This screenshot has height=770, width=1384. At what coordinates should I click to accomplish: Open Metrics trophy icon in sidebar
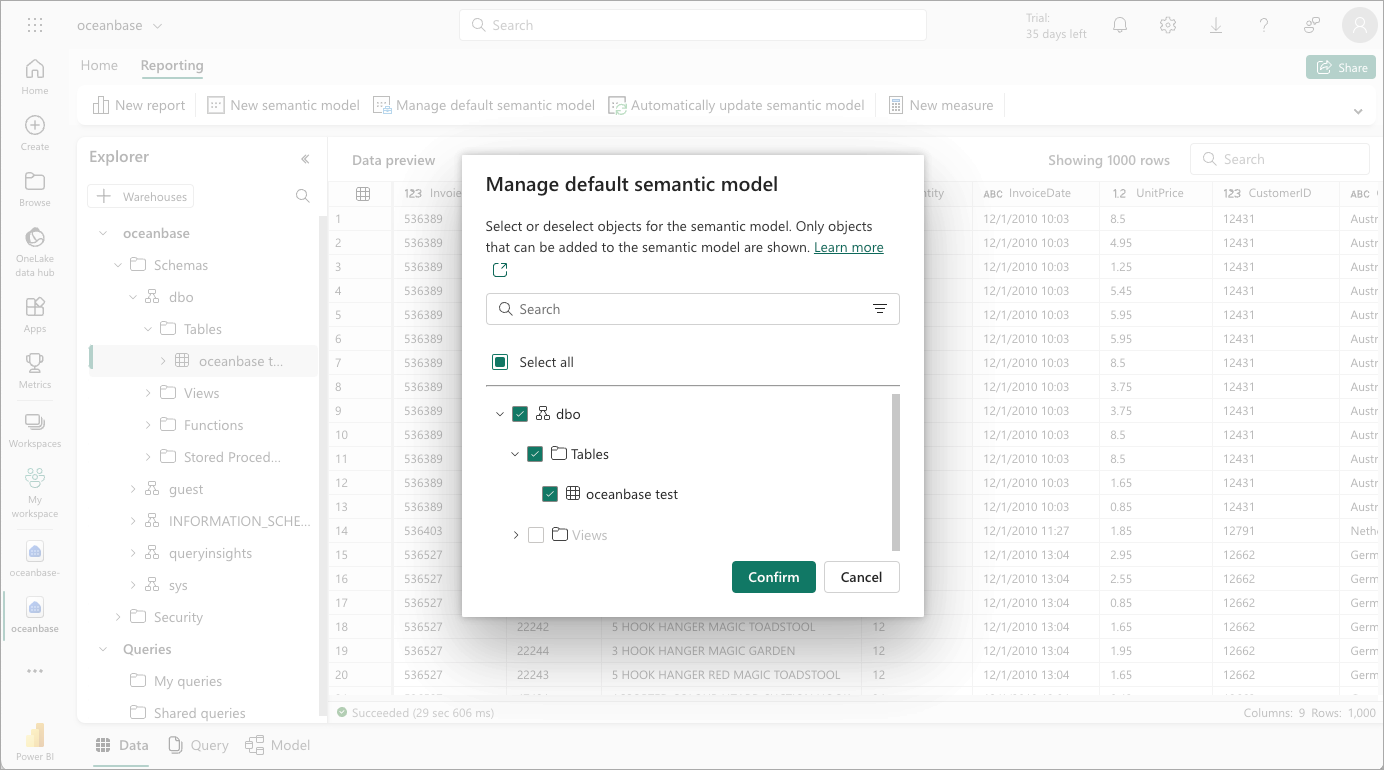click(x=35, y=368)
